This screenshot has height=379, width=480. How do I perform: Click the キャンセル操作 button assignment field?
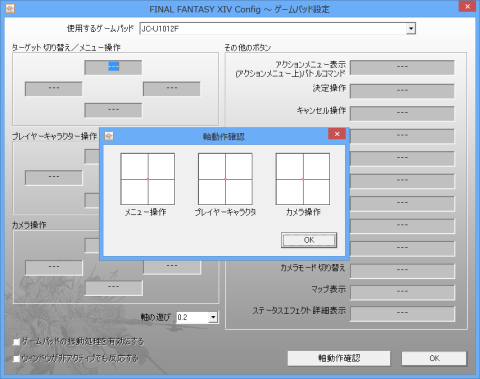click(x=402, y=113)
